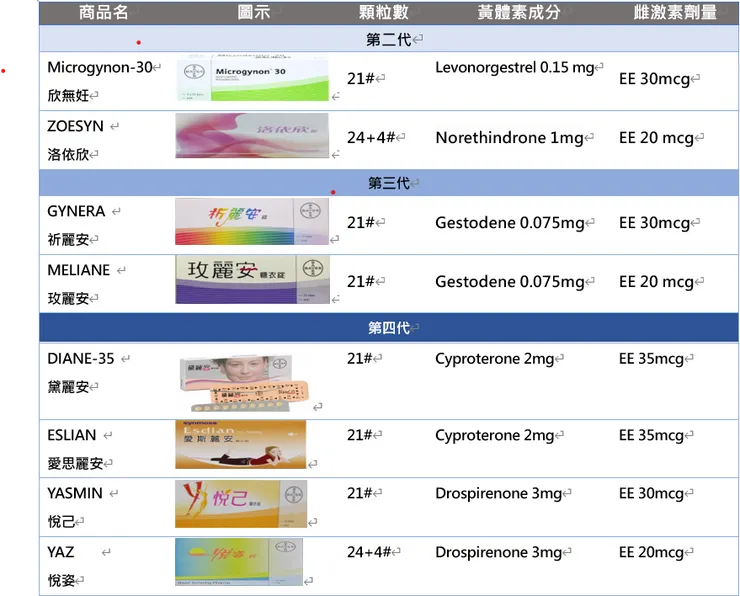Image resolution: width=740 pixels, height=596 pixels.
Task: Select EE 20 mcg in MELIANE row
Action: point(656,282)
